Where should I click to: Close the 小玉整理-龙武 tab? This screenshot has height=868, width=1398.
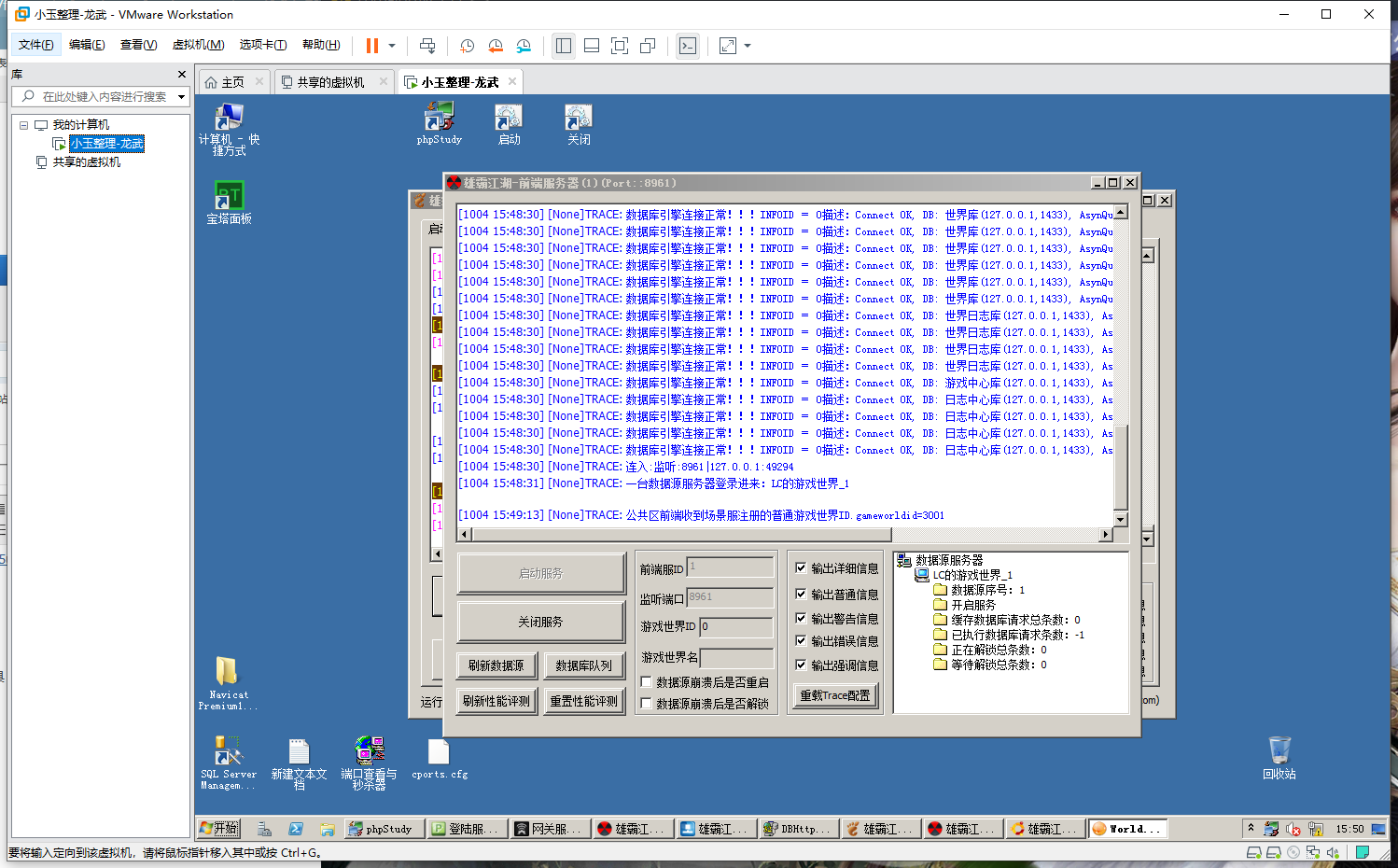click(x=512, y=81)
